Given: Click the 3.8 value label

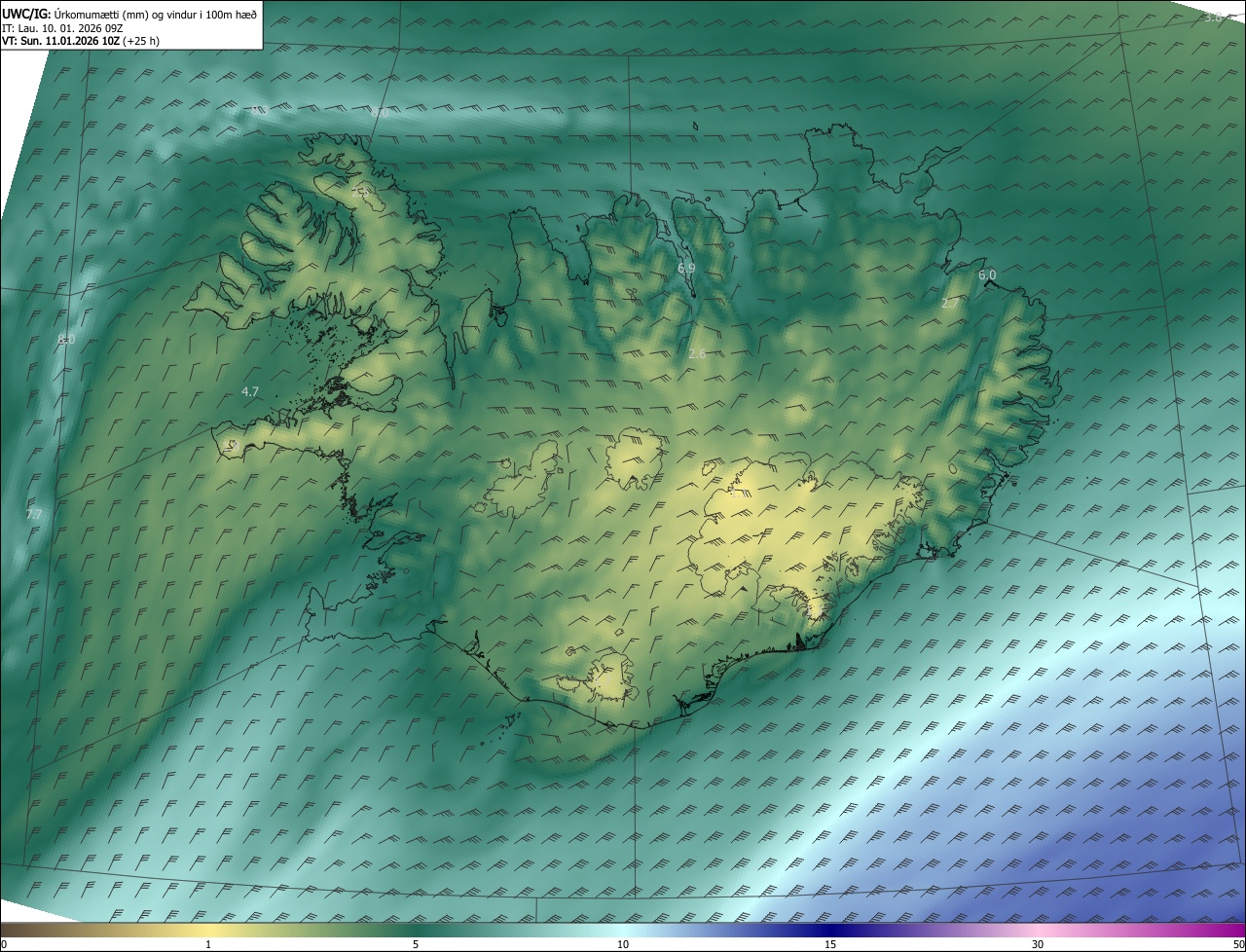Looking at the screenshot, I should [1213, 17].
